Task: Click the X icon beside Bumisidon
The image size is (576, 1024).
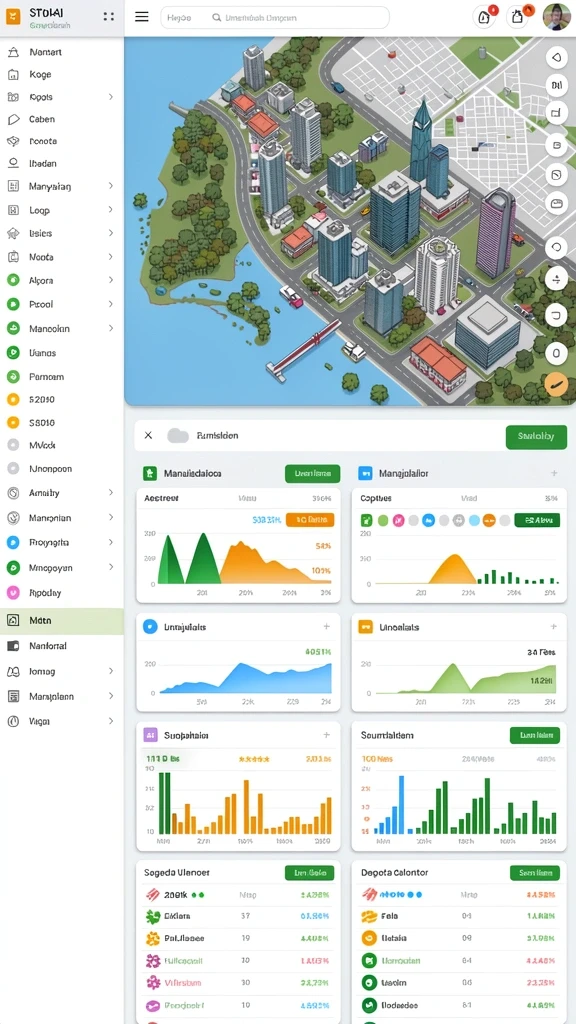Action: (x=148, y=435)
